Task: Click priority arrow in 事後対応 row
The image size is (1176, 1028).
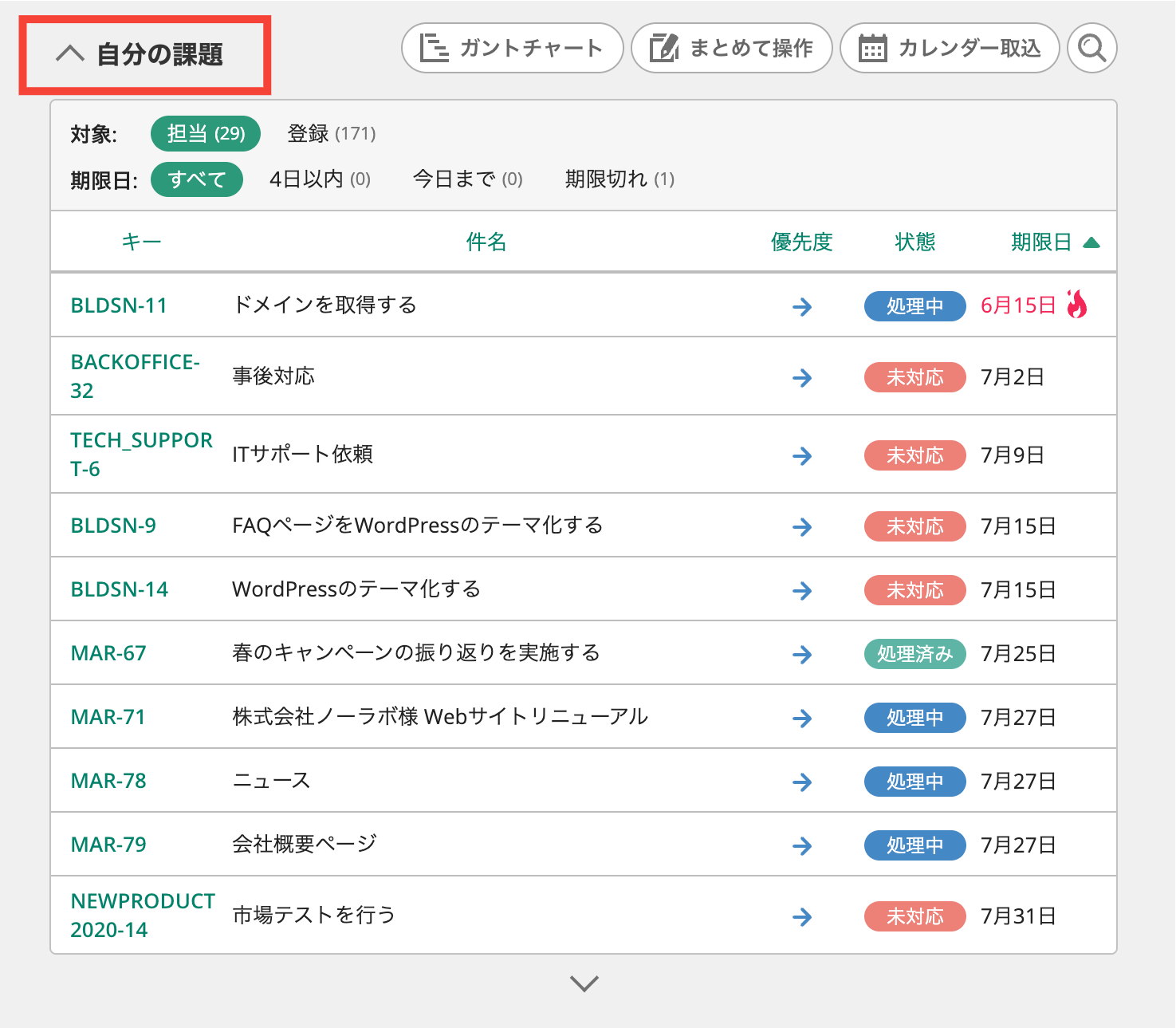Action: (x=802, y=377)
